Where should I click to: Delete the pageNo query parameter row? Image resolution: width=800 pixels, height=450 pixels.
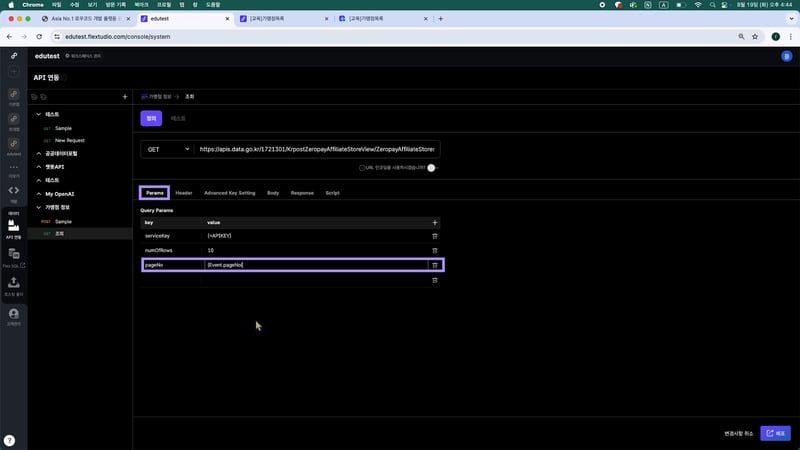click(434, 265)
